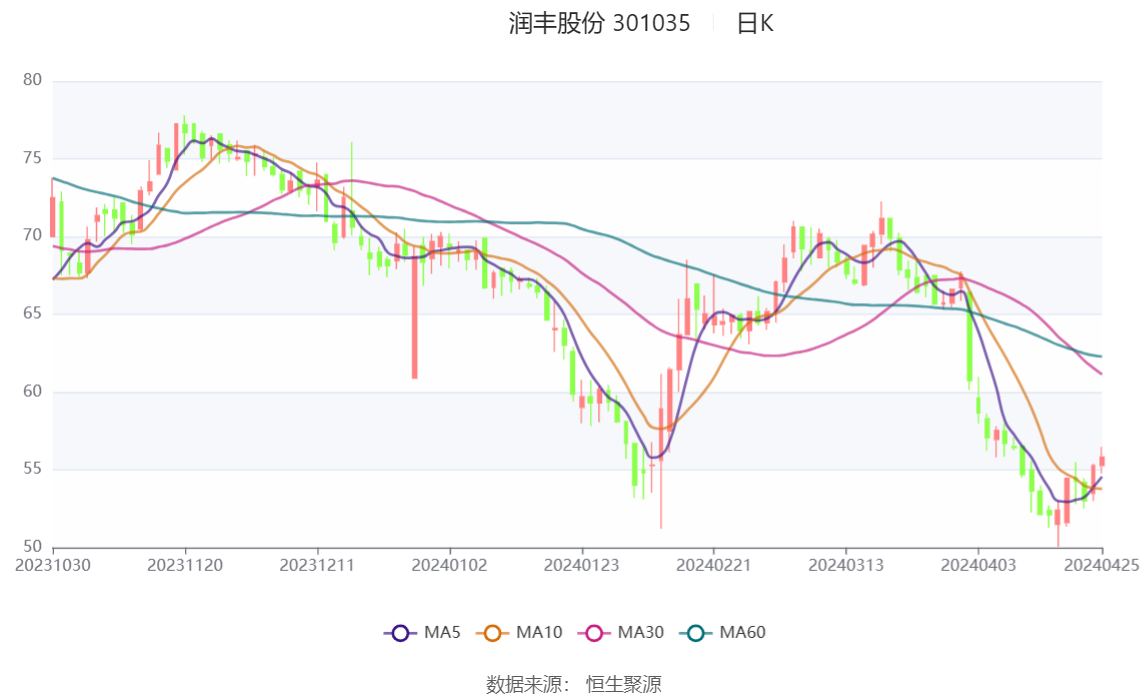Select the 20231120 date tick label
Screen dimensions: 1148x699
tap(185, 565)
